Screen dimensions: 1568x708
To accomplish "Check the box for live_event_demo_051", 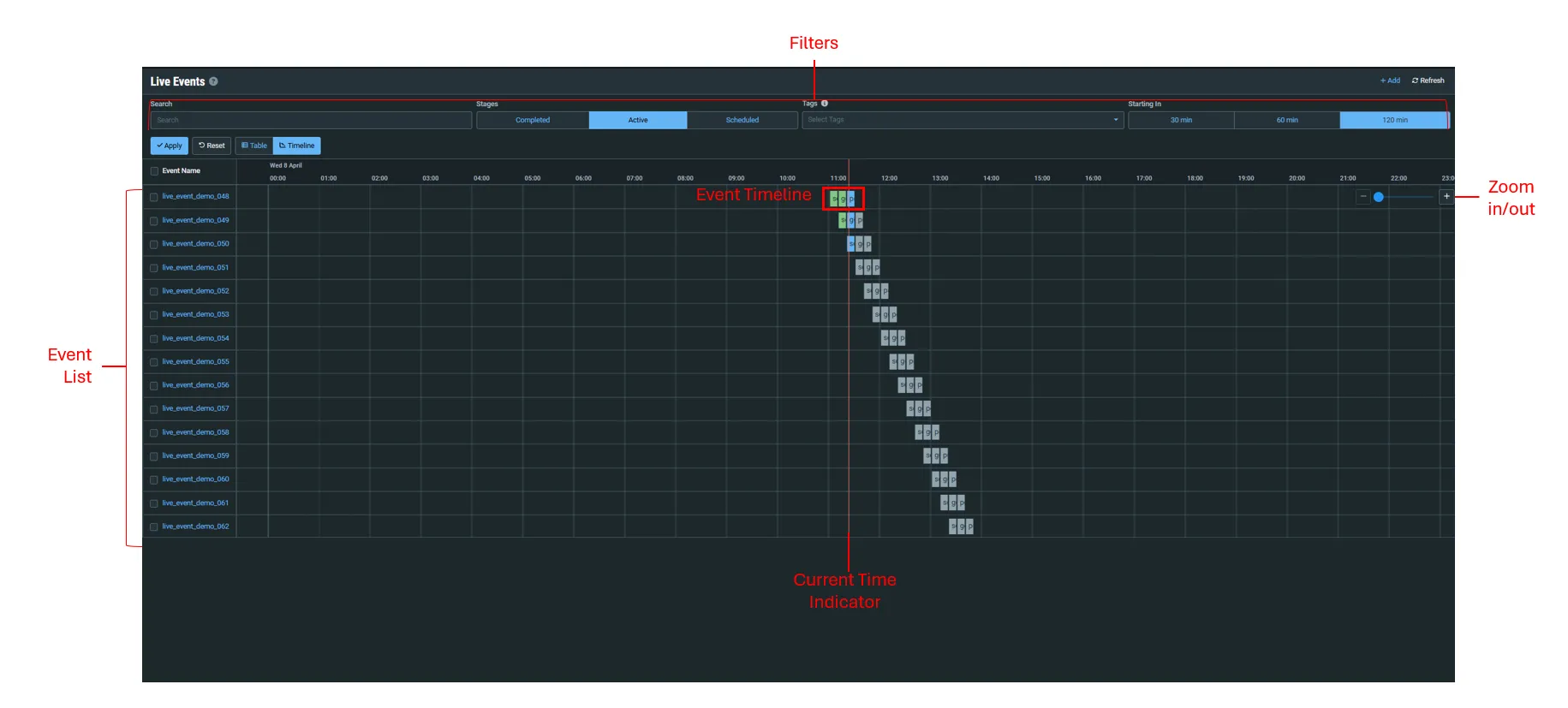I will click(x=154, y=268).
